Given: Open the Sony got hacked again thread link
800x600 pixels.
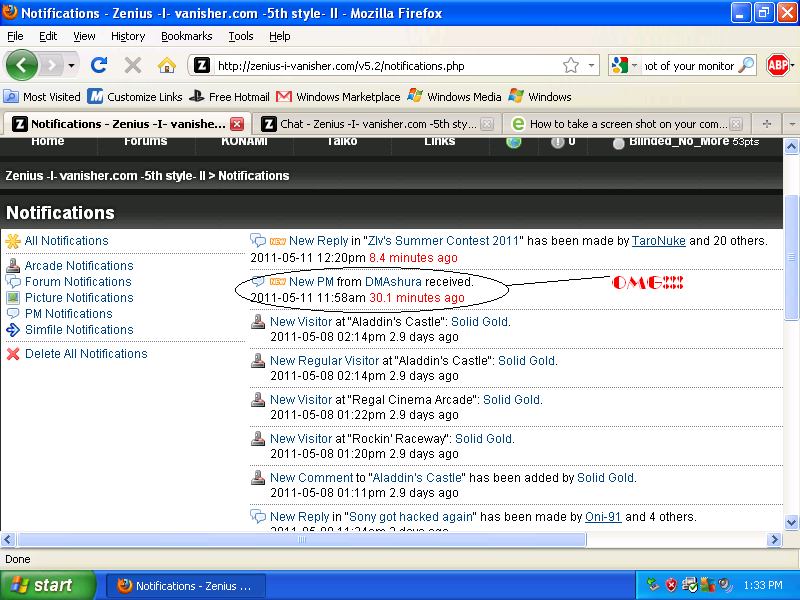Looking at the screenshot, I should pos(411,517).
